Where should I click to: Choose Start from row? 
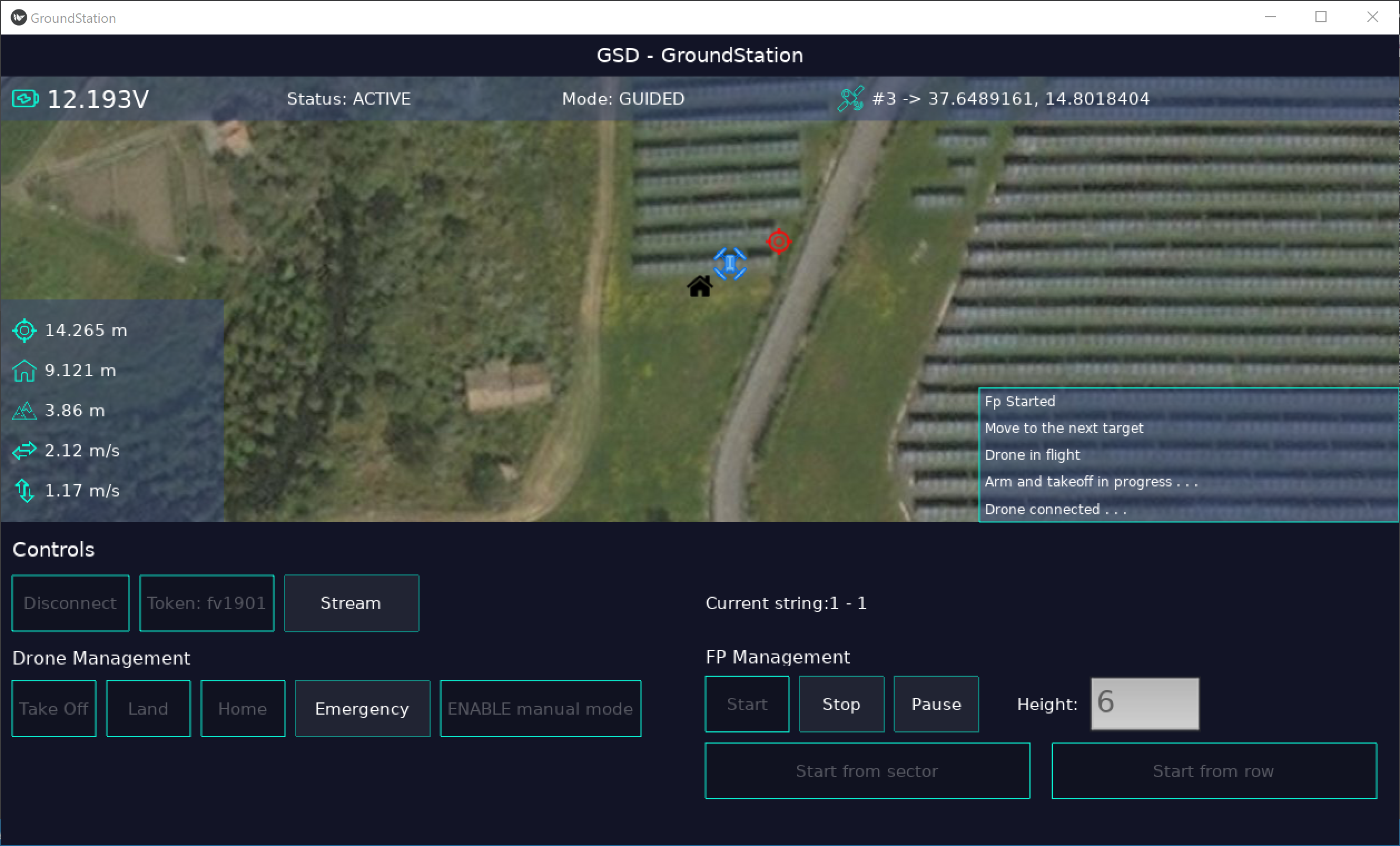(1214, 771)
